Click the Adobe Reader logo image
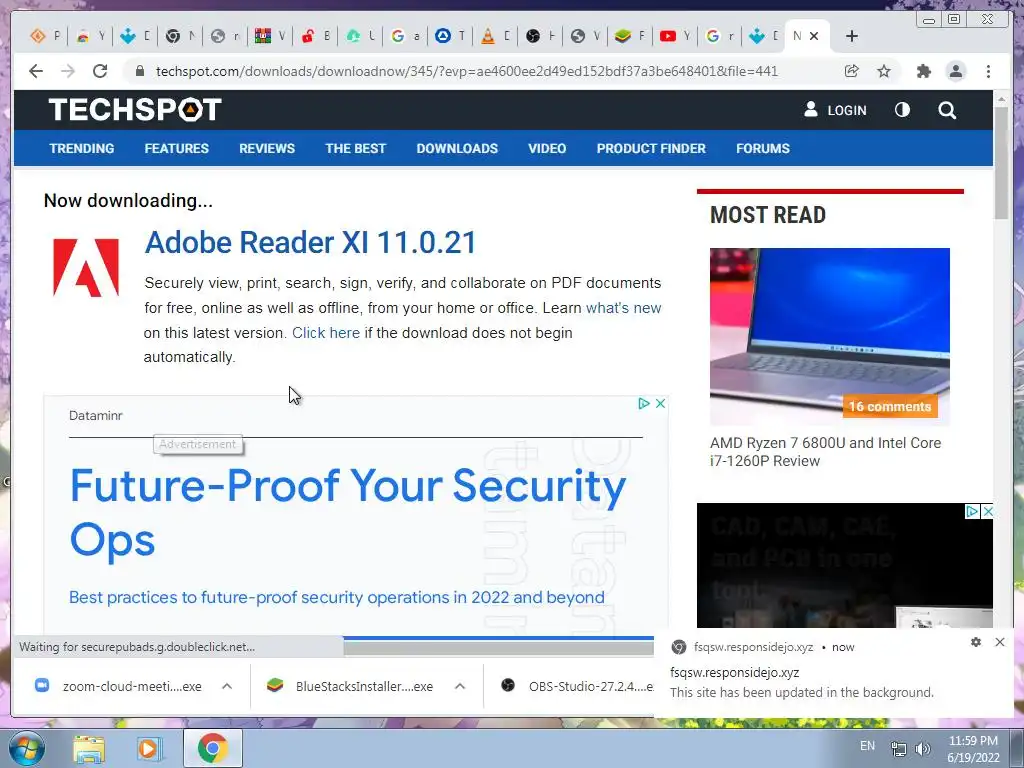Viewport: 1024px width, 768px height. 86,268
